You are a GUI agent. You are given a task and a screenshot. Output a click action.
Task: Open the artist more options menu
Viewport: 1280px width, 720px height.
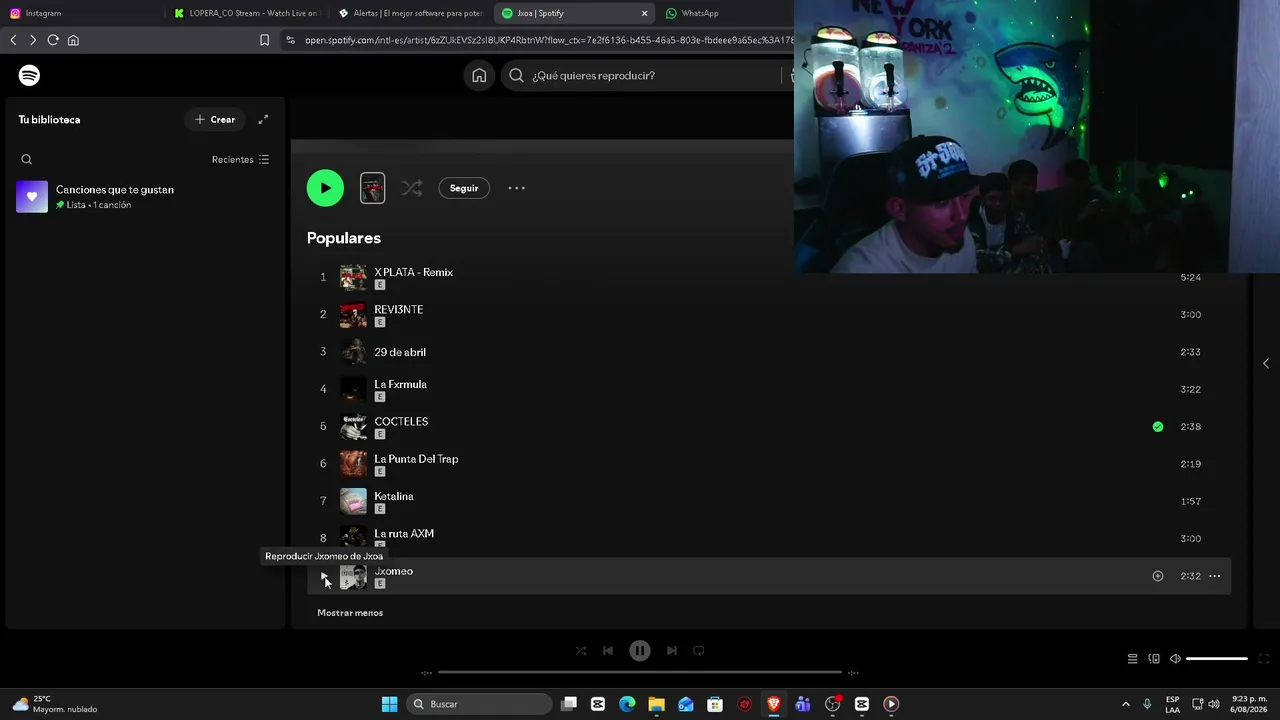tap(516, 188)
